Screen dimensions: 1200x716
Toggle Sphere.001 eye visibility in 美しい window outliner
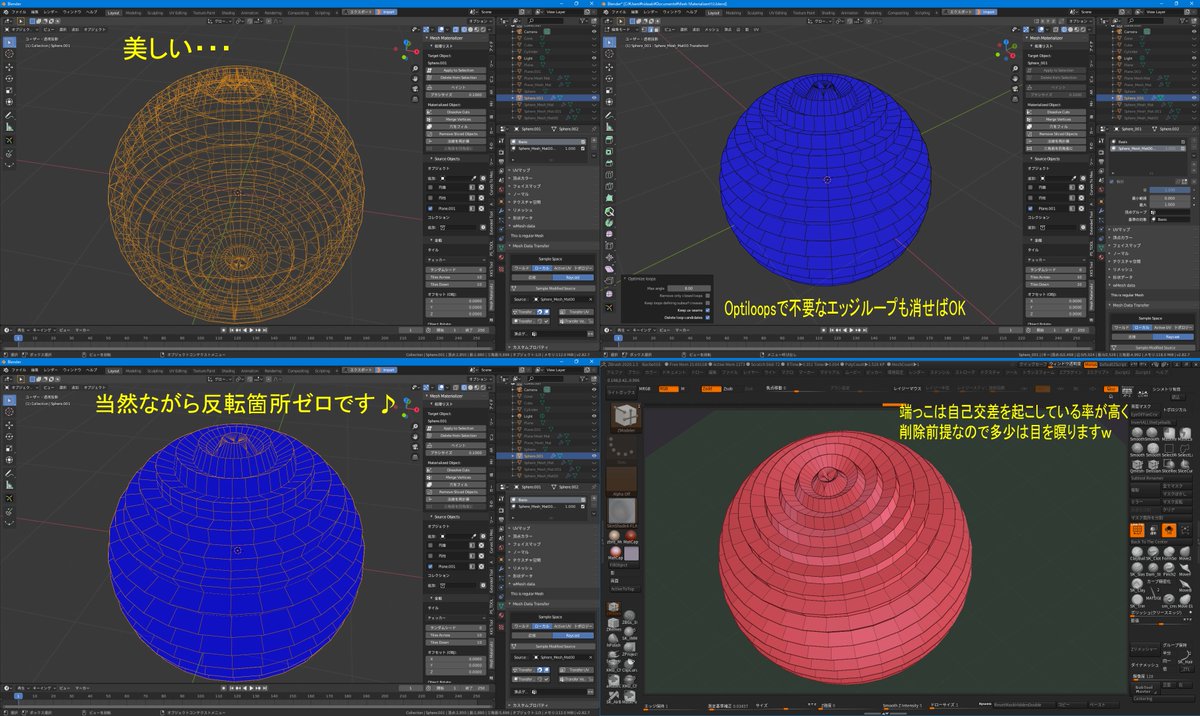[x=593, y=98]
